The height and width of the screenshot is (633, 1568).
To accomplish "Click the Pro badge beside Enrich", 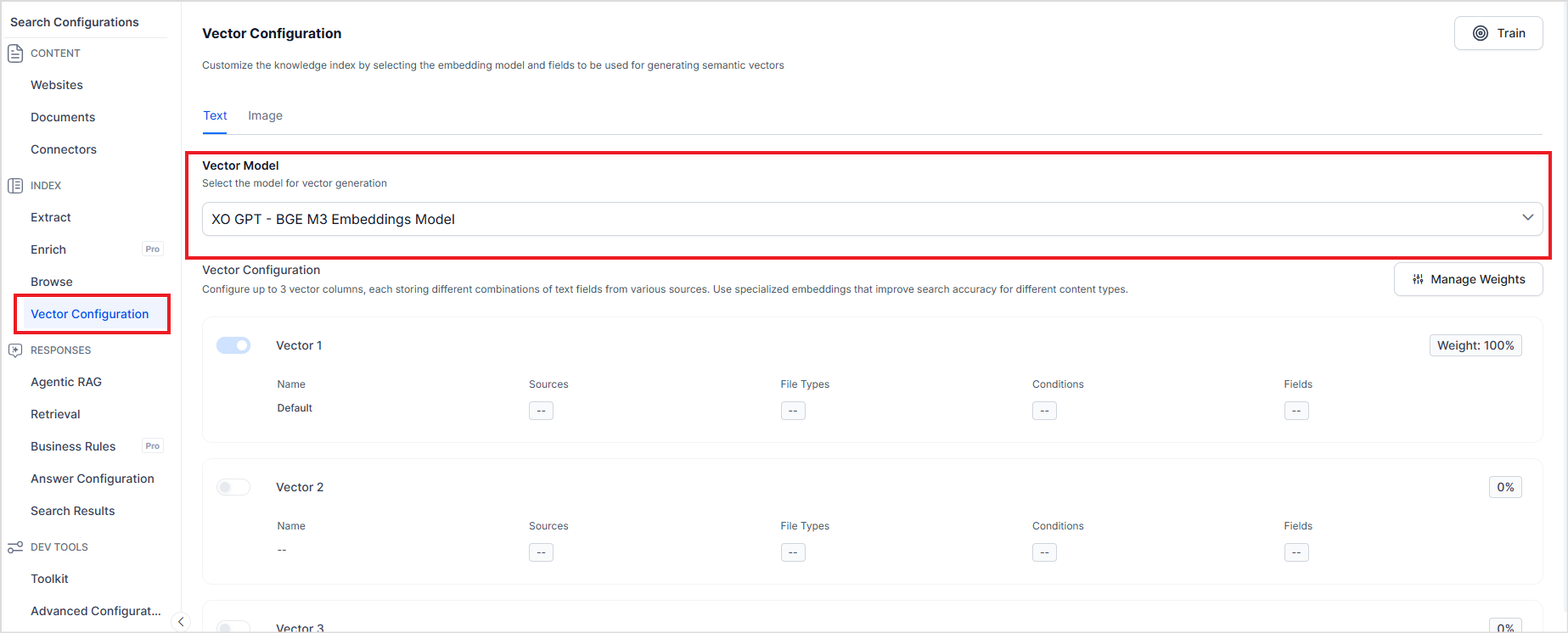I will pos(153,249).
